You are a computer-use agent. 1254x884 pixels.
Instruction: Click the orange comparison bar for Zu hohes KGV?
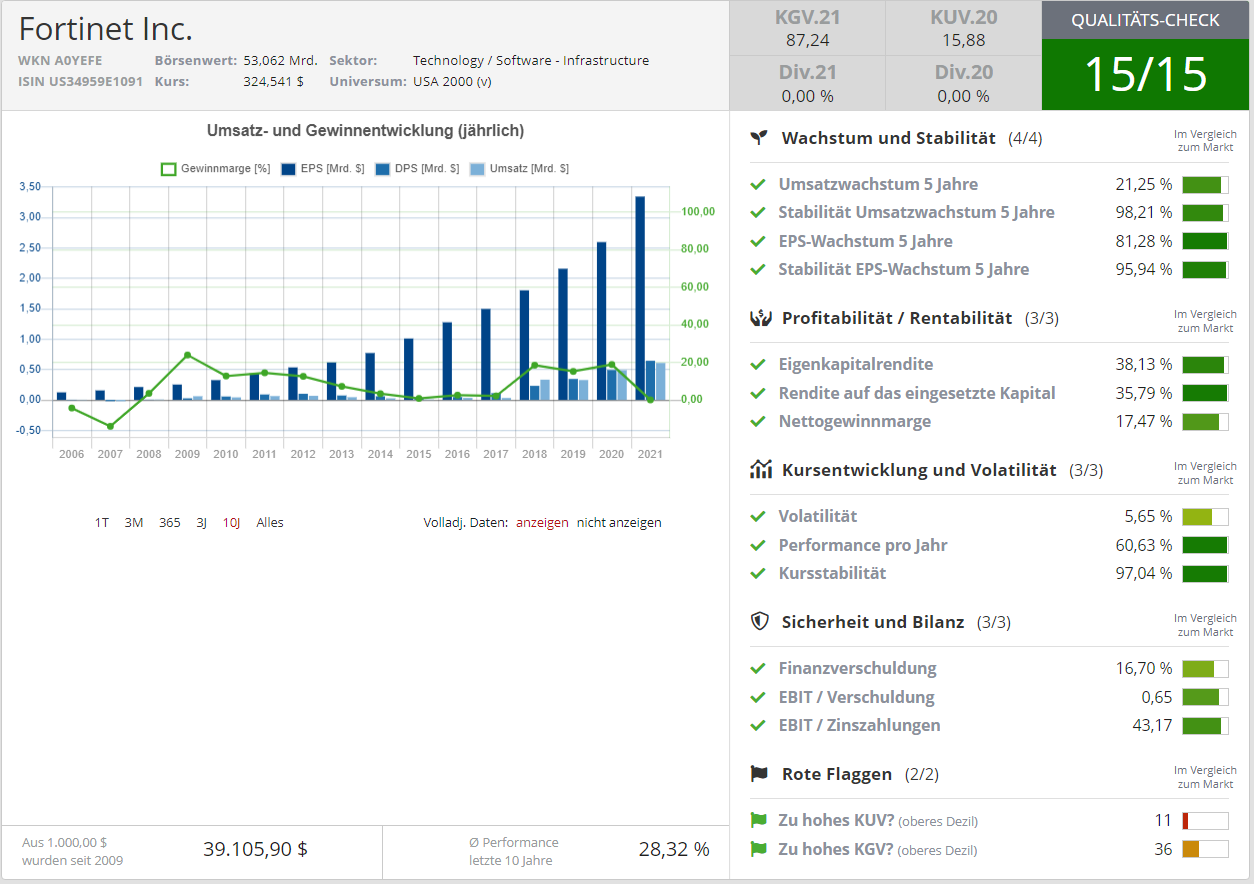(1205, 850)
